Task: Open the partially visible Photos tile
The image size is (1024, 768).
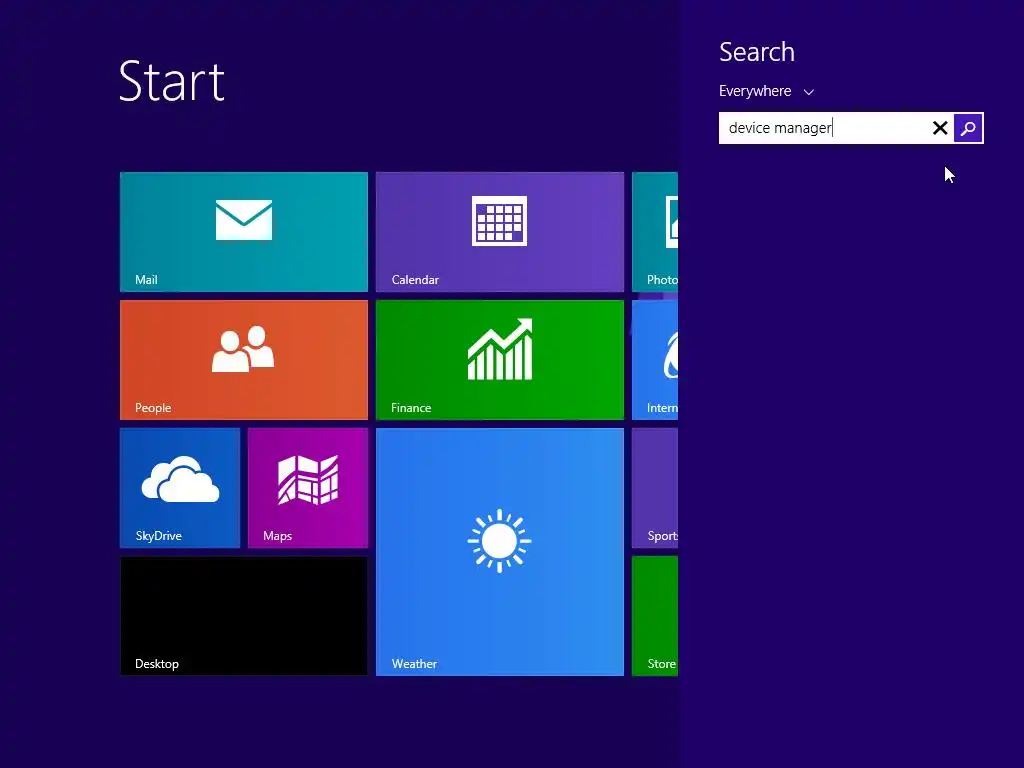Action: 655,232
